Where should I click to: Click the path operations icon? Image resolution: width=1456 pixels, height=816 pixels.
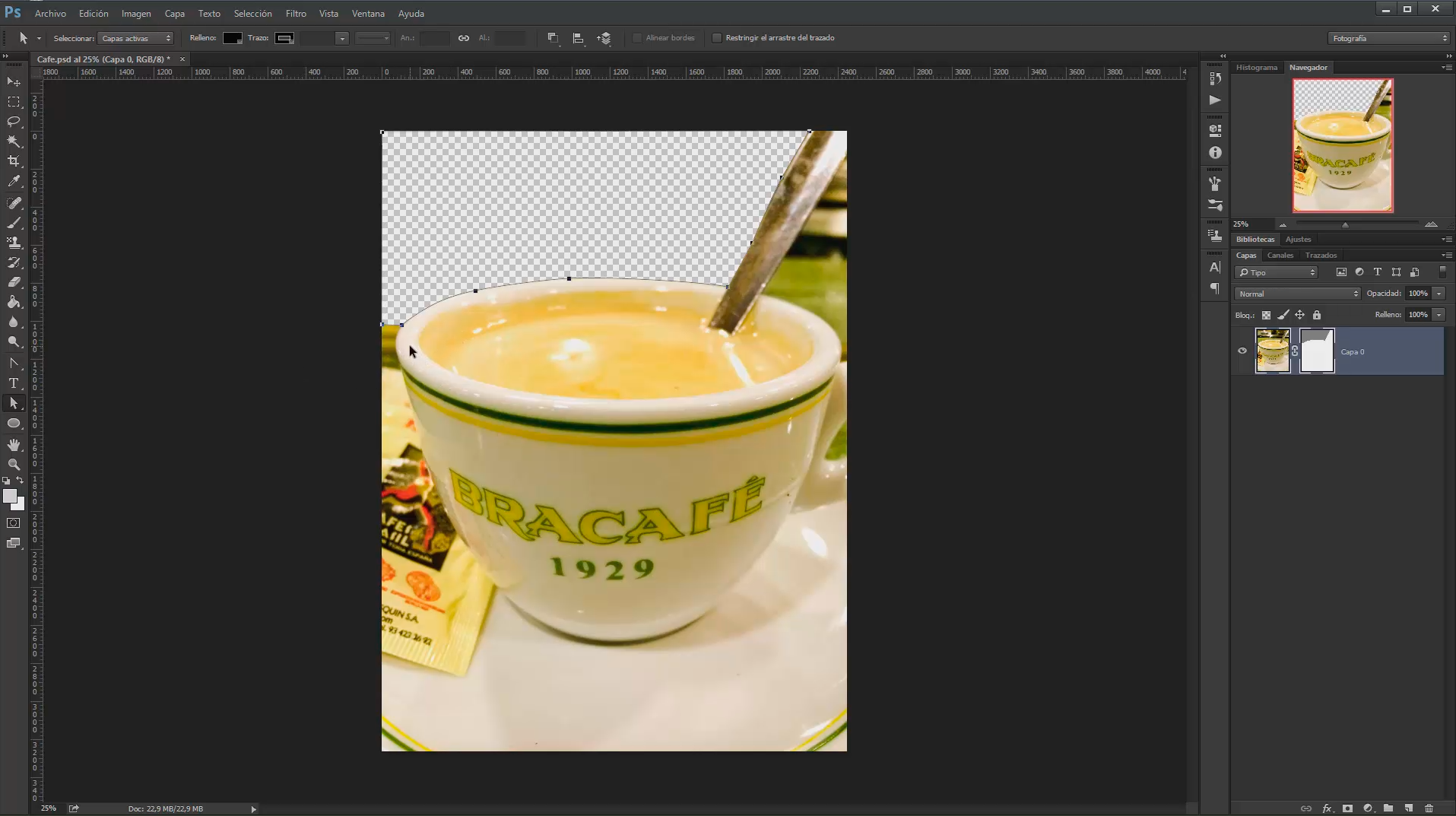click(553, 38)
